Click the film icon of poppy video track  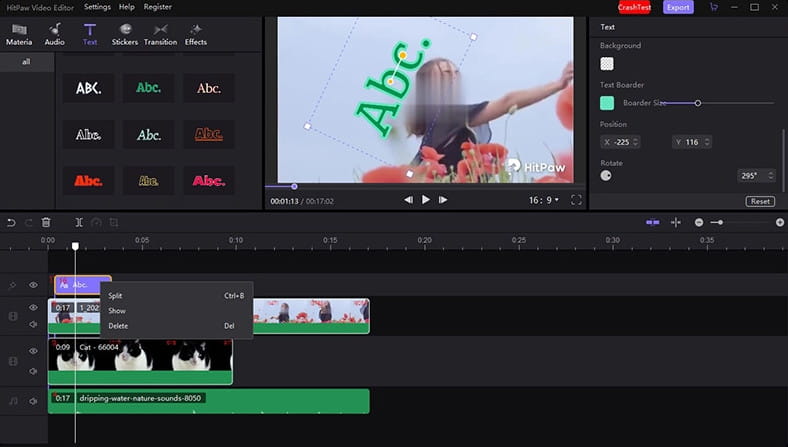pyautogui.click(x=13, y=316)
